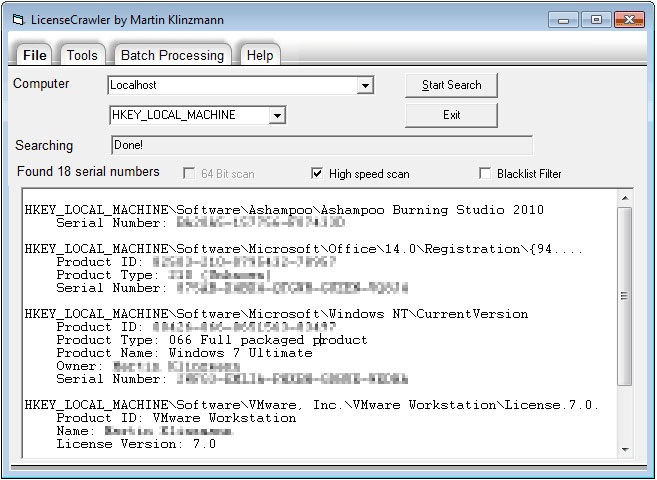Toggle the 64 Bit scan checkbox
Screen dimensions: 657x480
point(189,173)
